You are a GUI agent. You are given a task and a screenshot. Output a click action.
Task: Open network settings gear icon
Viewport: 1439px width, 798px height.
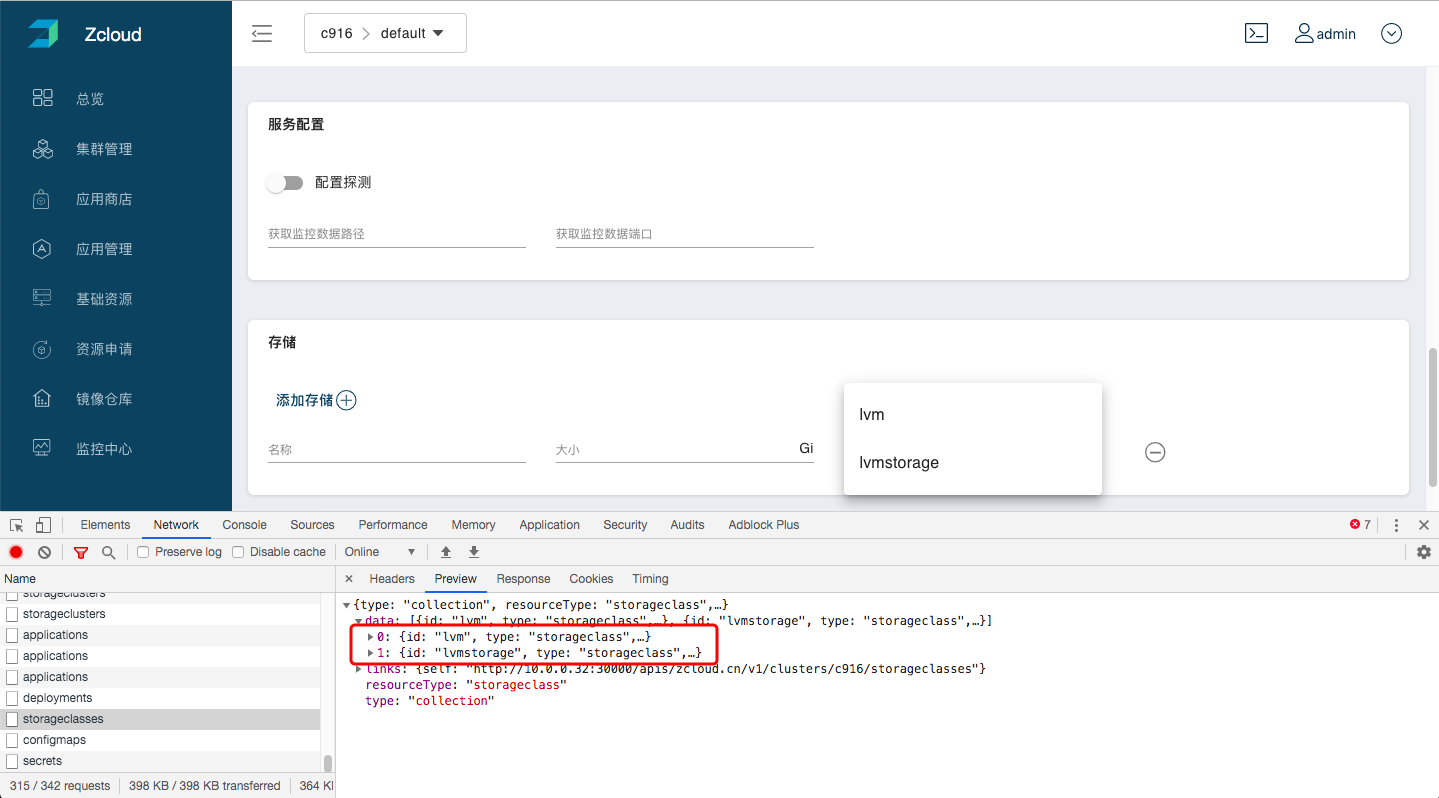click(x=1424, y=552)
